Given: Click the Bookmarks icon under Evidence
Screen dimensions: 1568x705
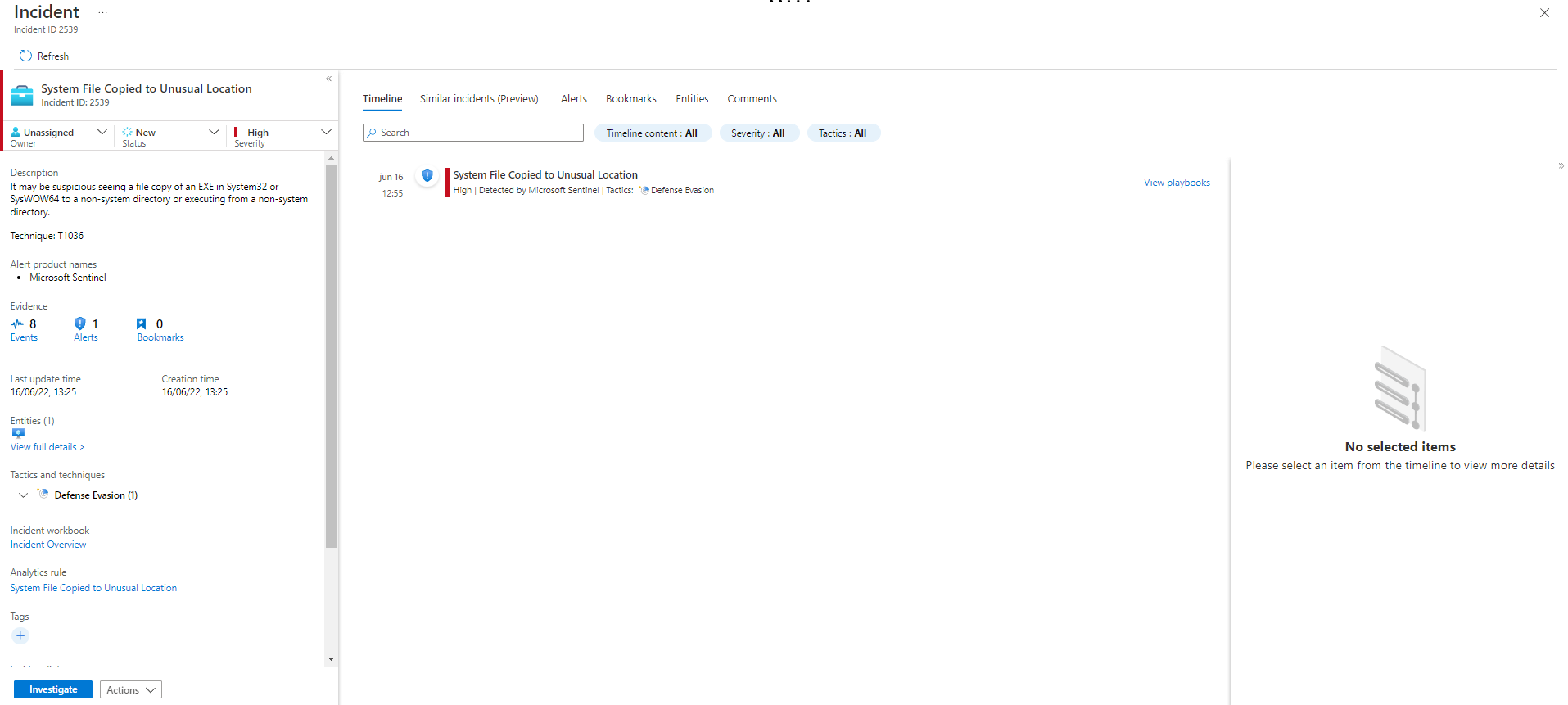Looking at the screenshot, I should (x=142, y=324).
